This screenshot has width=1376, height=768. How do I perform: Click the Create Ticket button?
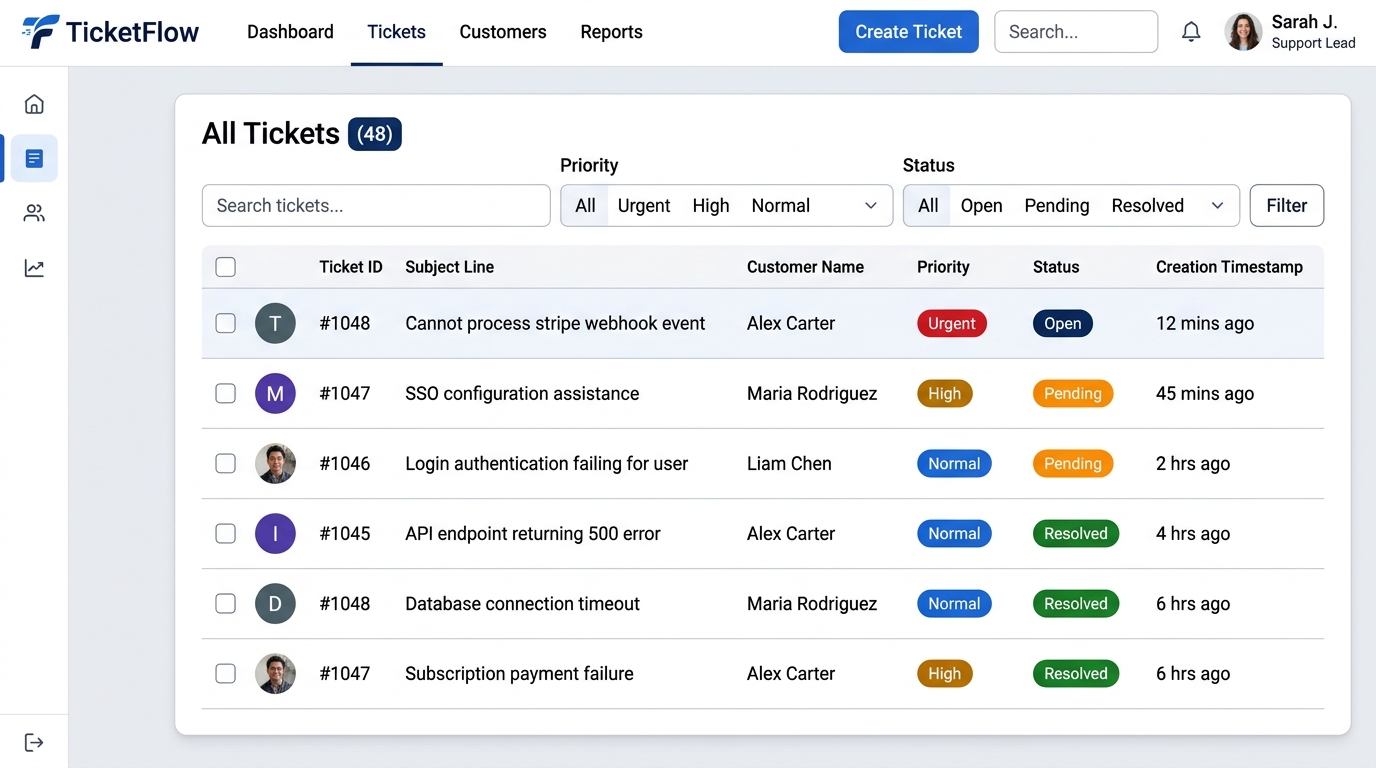tap(909, 32)
